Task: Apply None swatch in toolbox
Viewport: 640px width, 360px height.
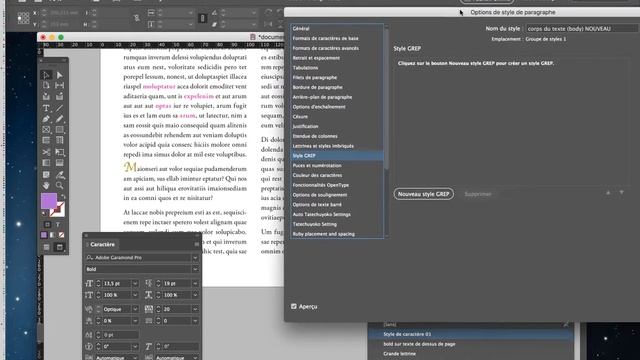Action: click(x=61, y=235)
